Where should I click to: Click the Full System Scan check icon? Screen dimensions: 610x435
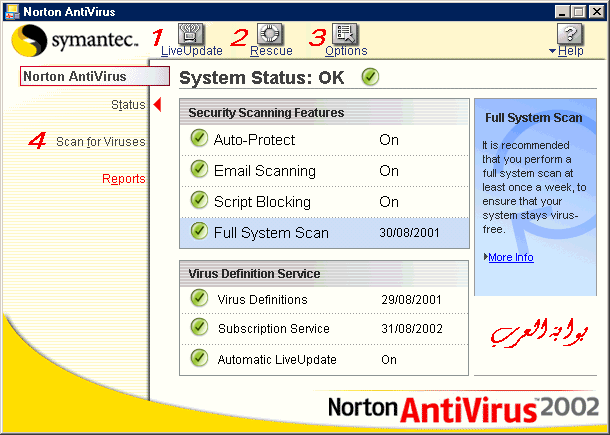point(199,231)
